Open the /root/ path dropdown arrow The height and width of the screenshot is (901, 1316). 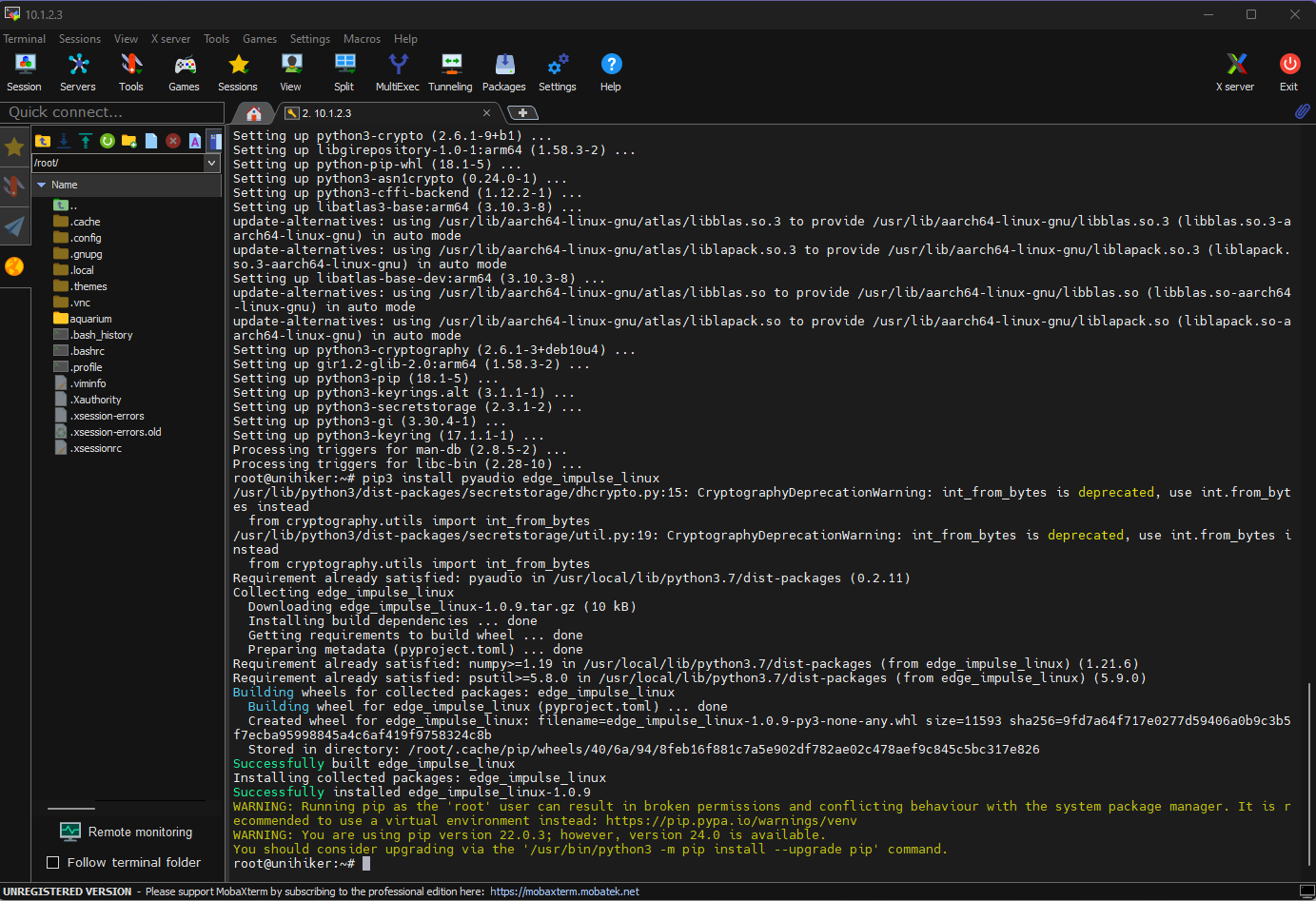click(211, 163)
